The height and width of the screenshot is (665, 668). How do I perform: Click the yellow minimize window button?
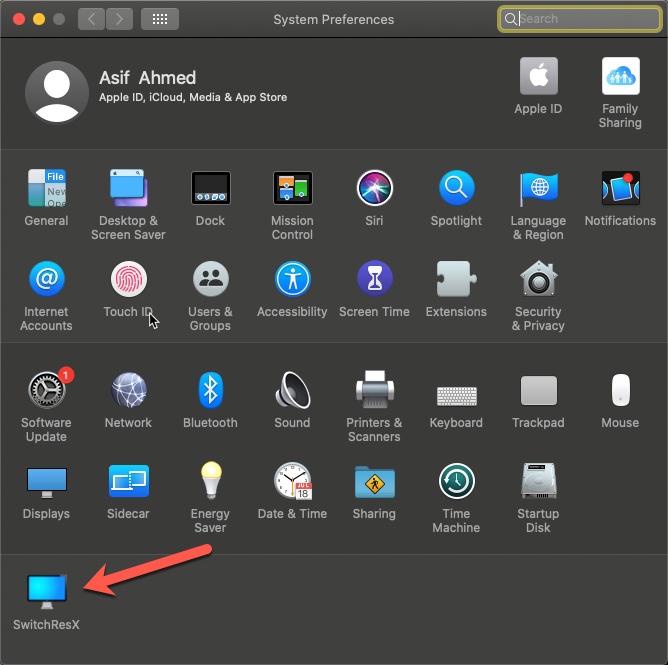pyautogui.click(x=39, y=19)
